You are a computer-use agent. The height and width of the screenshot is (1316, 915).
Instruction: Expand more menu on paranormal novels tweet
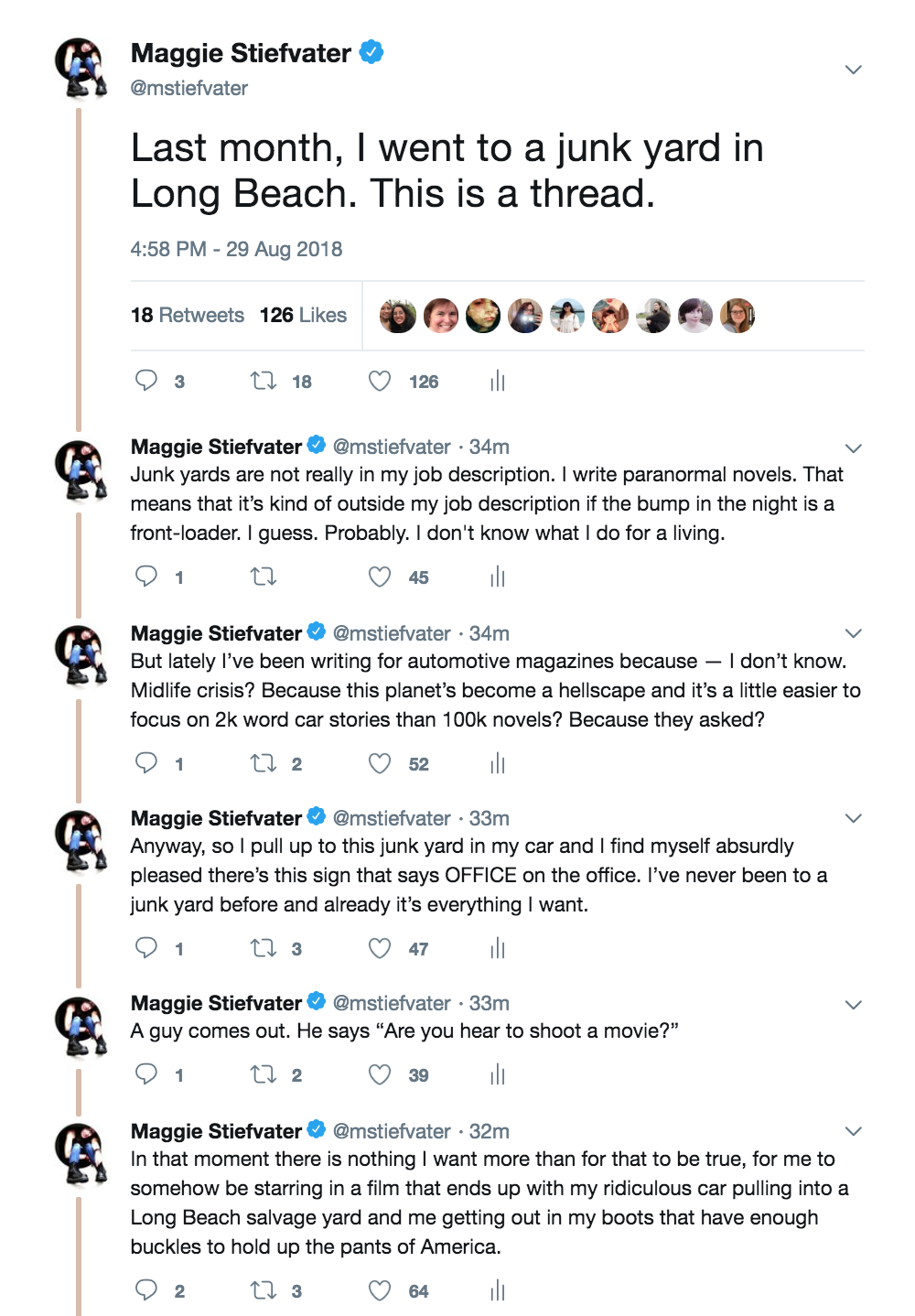tap(853, 448)
